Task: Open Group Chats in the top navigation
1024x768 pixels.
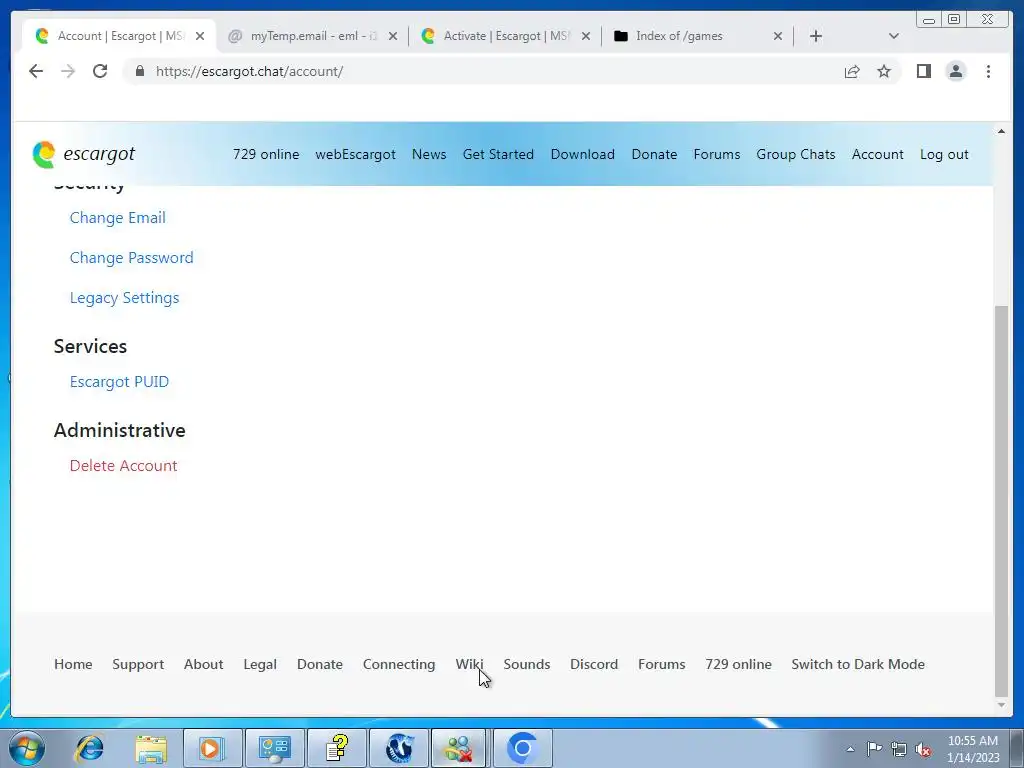Action: pos(796,155)
